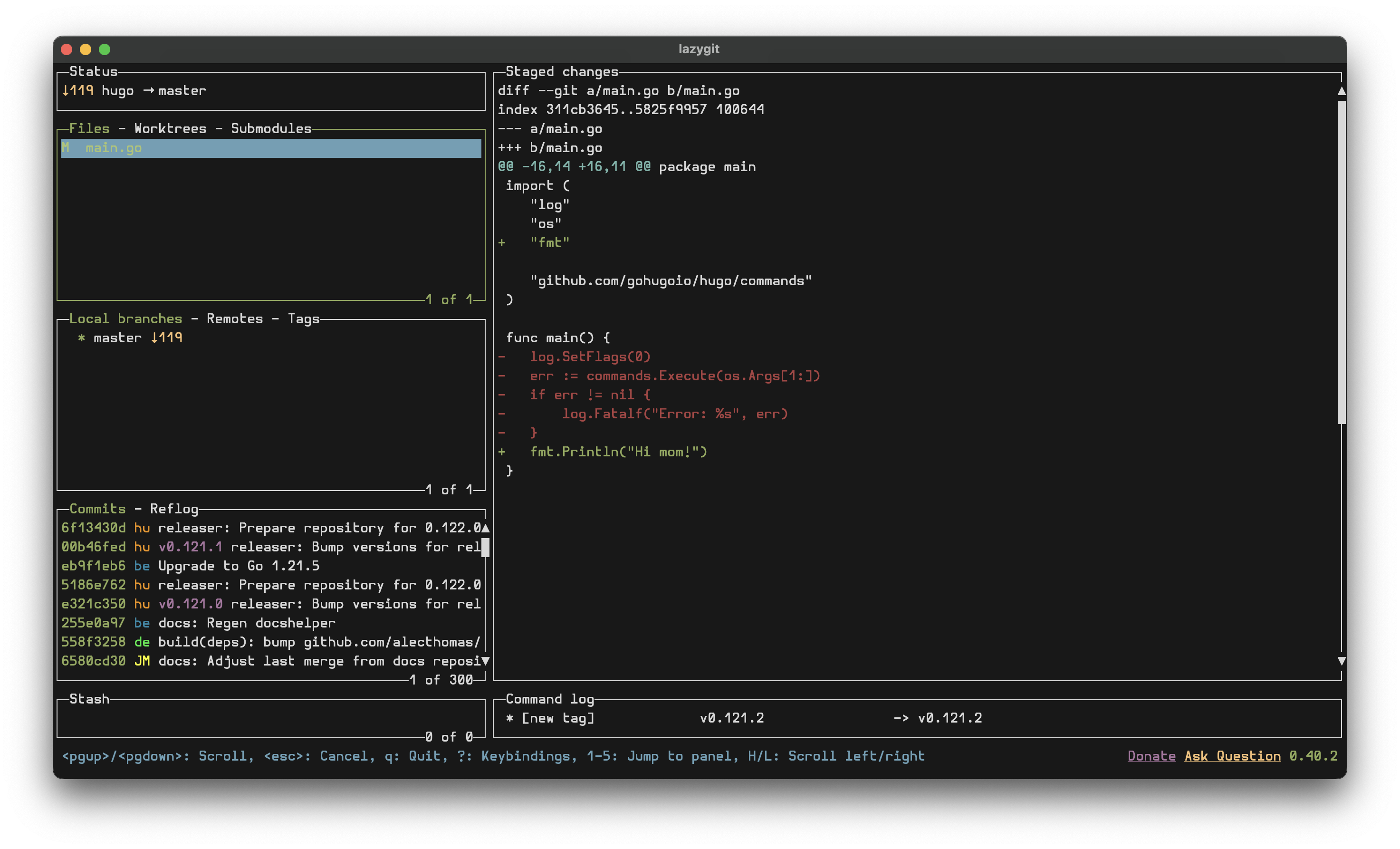The height and width of the screenshot is (849, 1400).
Task: Click the down arrow in the Commits panel
Action: click(x=486, y=661)
